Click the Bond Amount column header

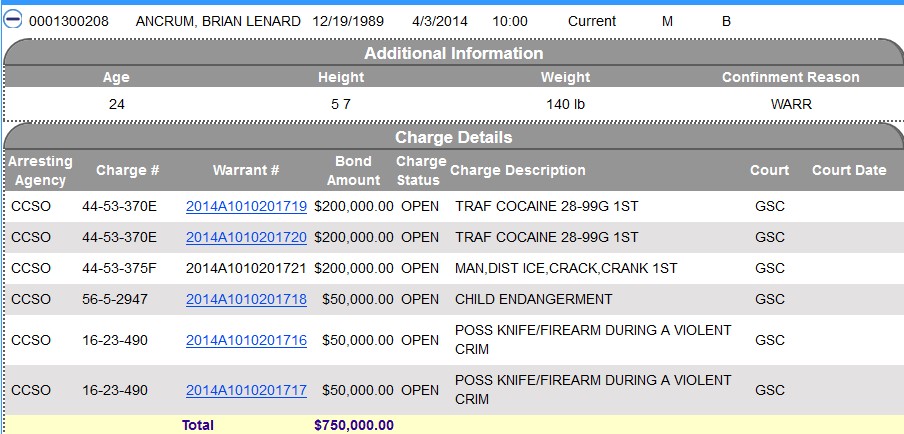pos(353,171)
